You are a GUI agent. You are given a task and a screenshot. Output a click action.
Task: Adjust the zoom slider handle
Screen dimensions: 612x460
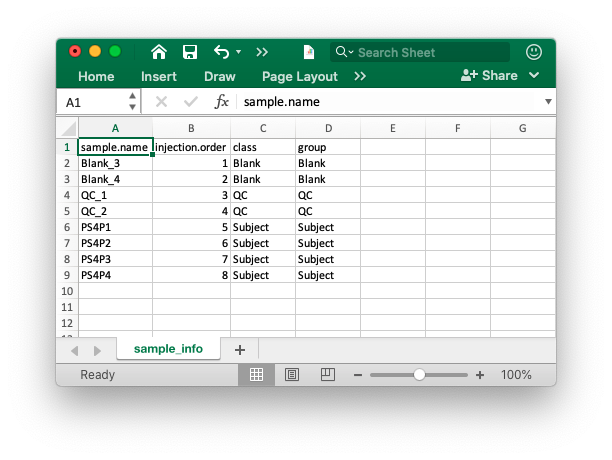coord(419,375)
